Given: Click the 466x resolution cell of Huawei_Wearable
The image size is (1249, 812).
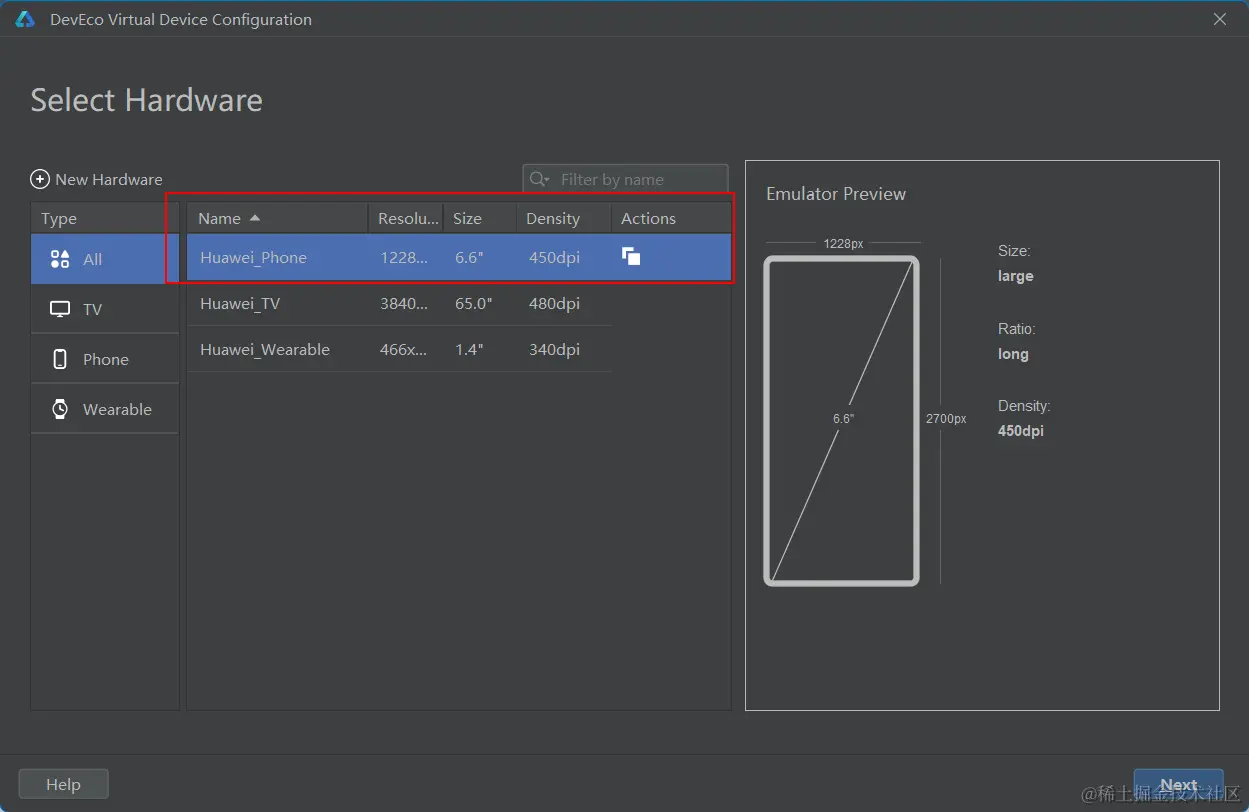Looking at the screenshot, I should (x=404, y=349).
